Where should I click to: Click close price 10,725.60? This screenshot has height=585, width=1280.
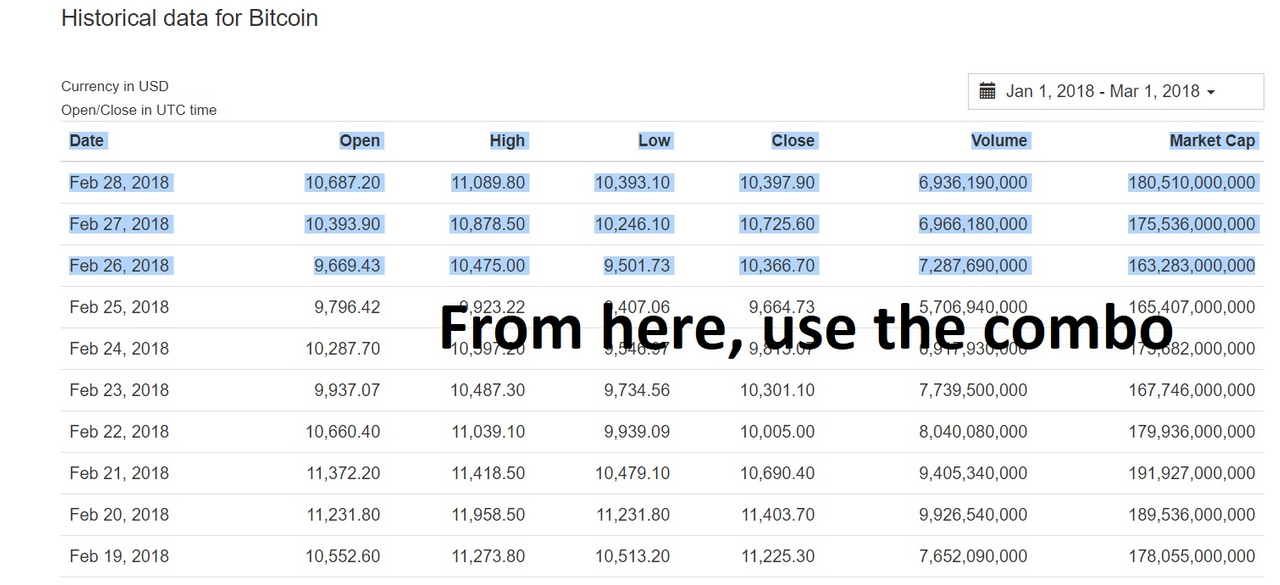click(x=778, y=224)
